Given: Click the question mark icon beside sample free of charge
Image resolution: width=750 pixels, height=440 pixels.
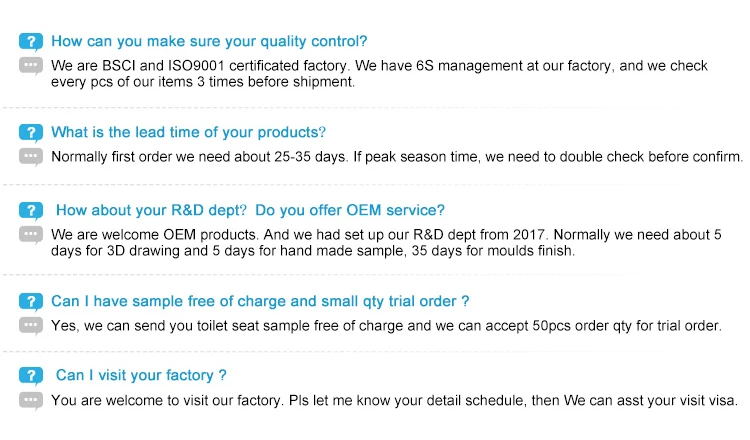Looking at the screenshot, I should click(31, 302).
